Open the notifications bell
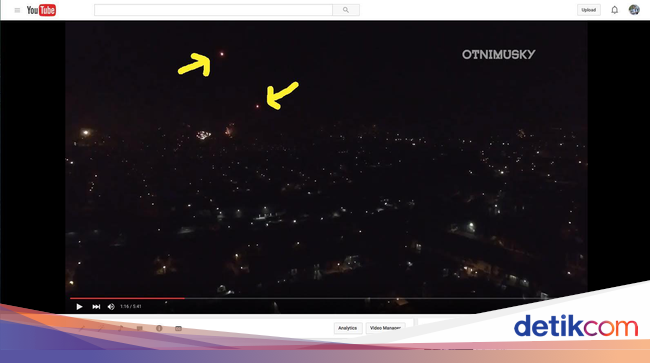The width and height of the screenshot is (650, 363). 614,10
